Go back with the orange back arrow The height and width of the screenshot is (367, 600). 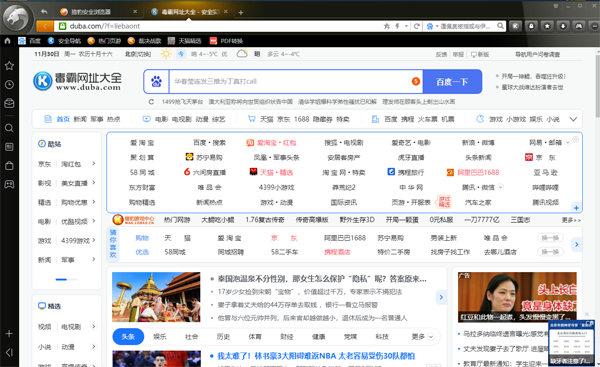45,26
